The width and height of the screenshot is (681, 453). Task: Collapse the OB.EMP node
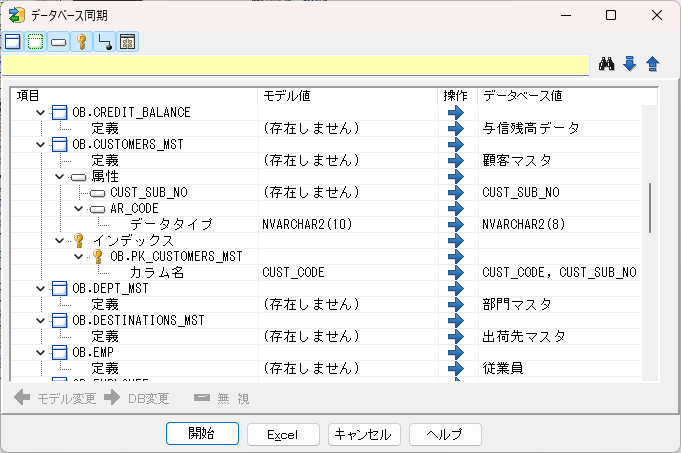click(x=40, y=353)
